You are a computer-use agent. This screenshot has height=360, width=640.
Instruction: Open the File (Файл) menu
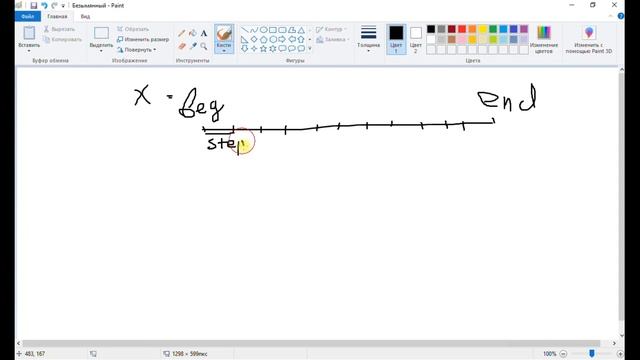(28, 16)
